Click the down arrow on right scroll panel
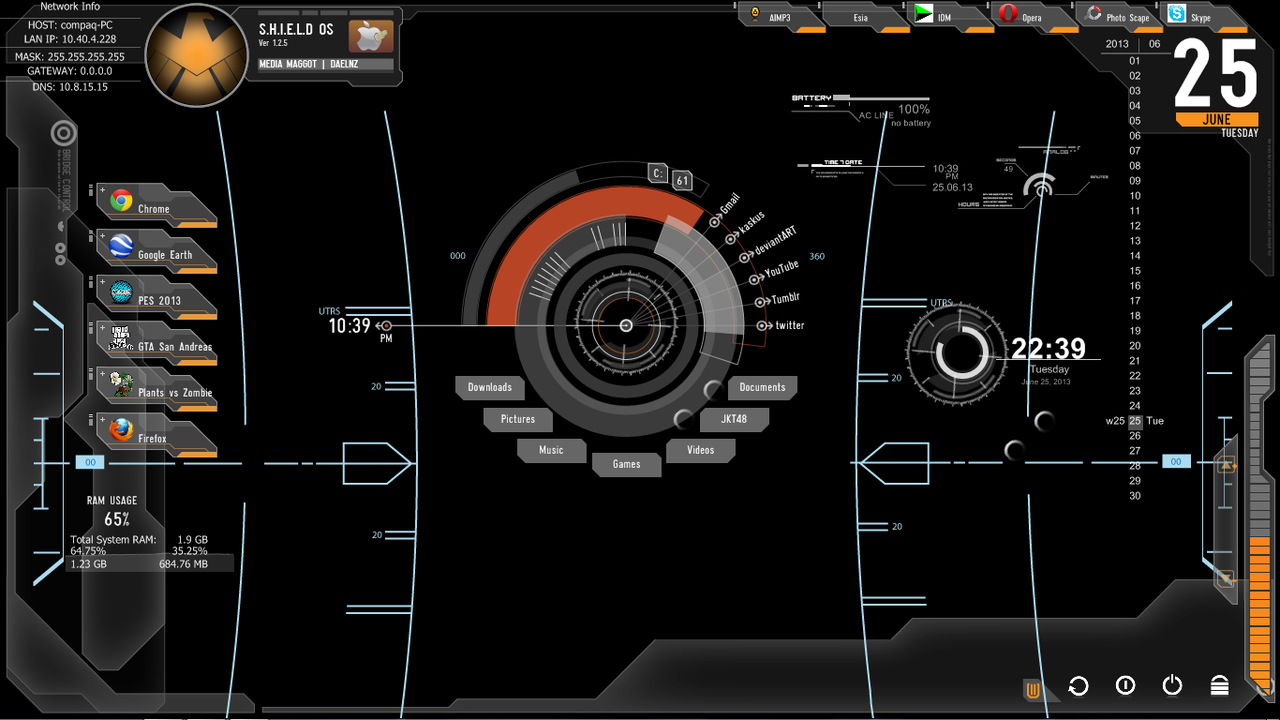The width and height of the screenshot is (1280, 720). click(x=1226, y=579)
